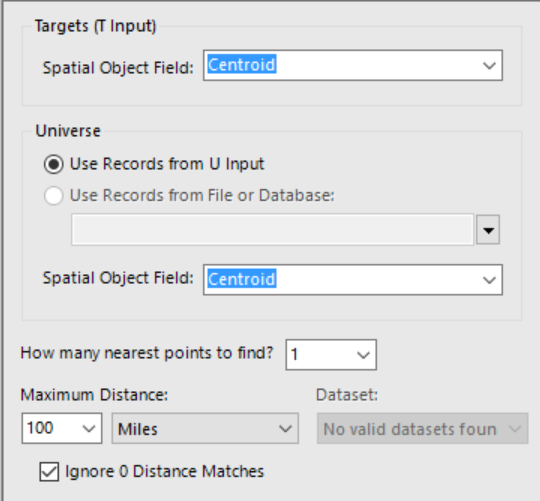Expand the Maximum Distance 100 value chevron
Viewport: 540px width, 501px height.
tap(89, 428)
